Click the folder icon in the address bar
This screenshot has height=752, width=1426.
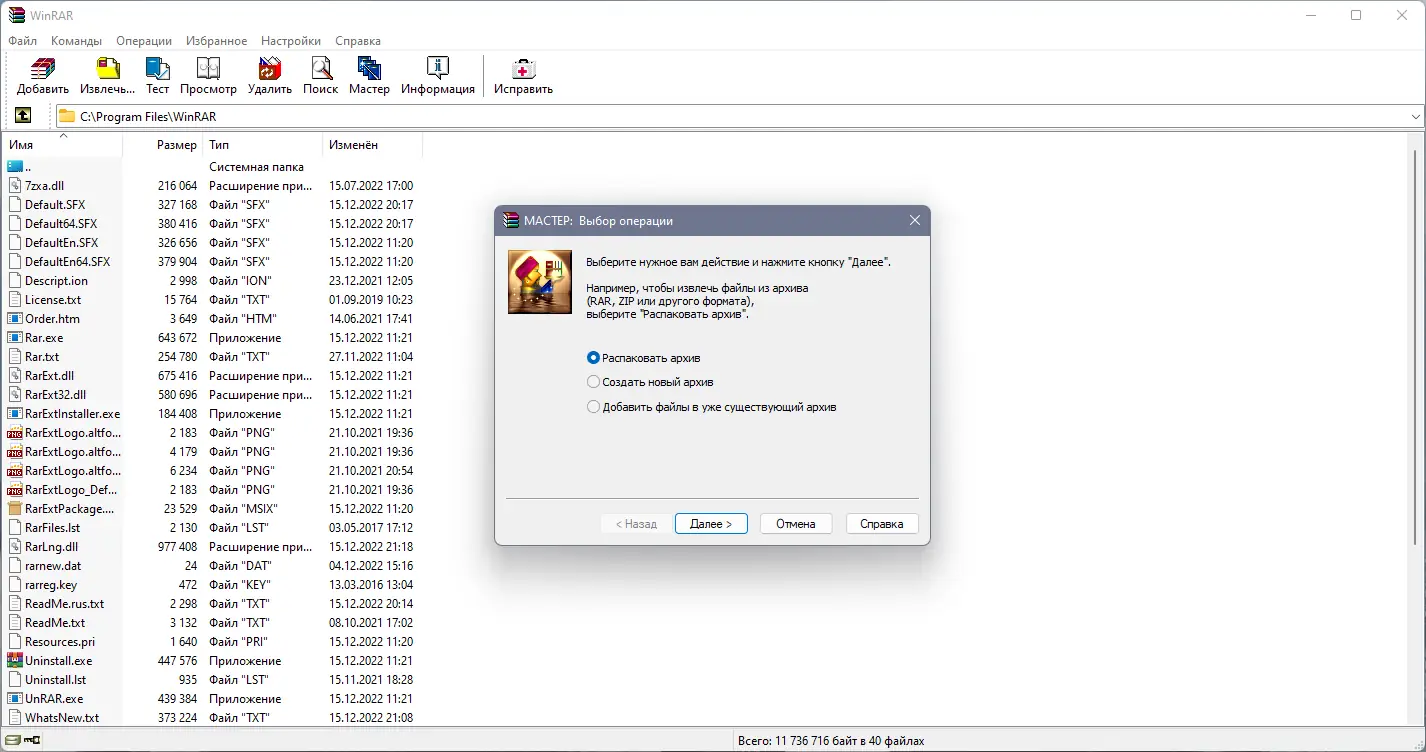pos(67,116)
